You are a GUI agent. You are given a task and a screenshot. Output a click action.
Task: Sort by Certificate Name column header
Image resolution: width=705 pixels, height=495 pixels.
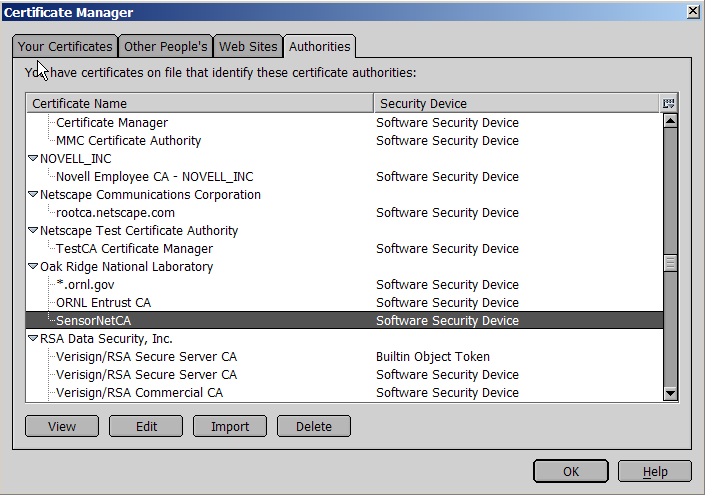[x=200, y=103]
